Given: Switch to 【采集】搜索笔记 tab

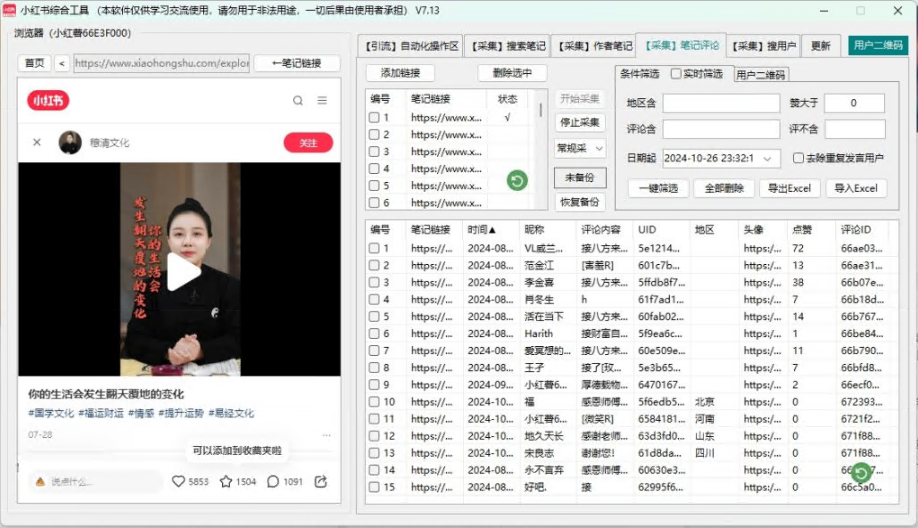Looking at the screenshot, I should click(508, 46).
